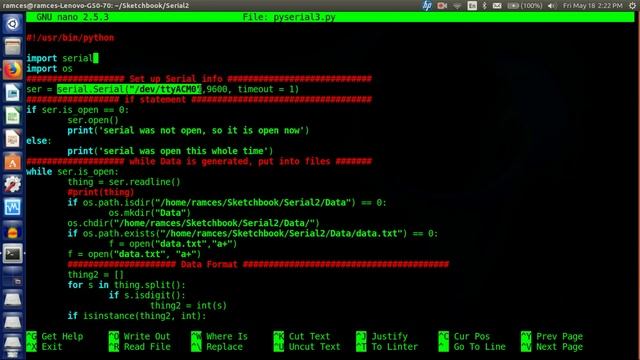Open the keyboard language indicator

[472, 5]
